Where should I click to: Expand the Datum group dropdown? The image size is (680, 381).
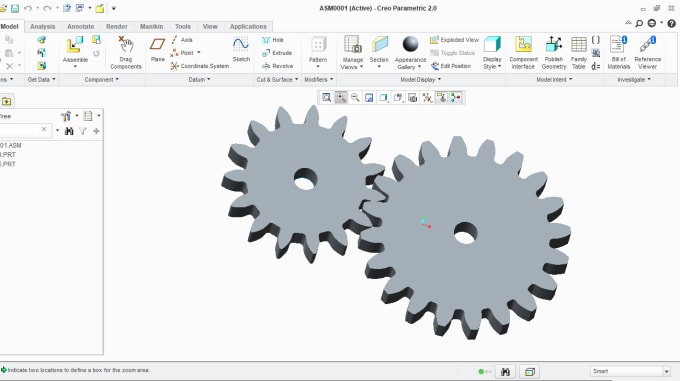pyautogui.click(x=199, y=80)
